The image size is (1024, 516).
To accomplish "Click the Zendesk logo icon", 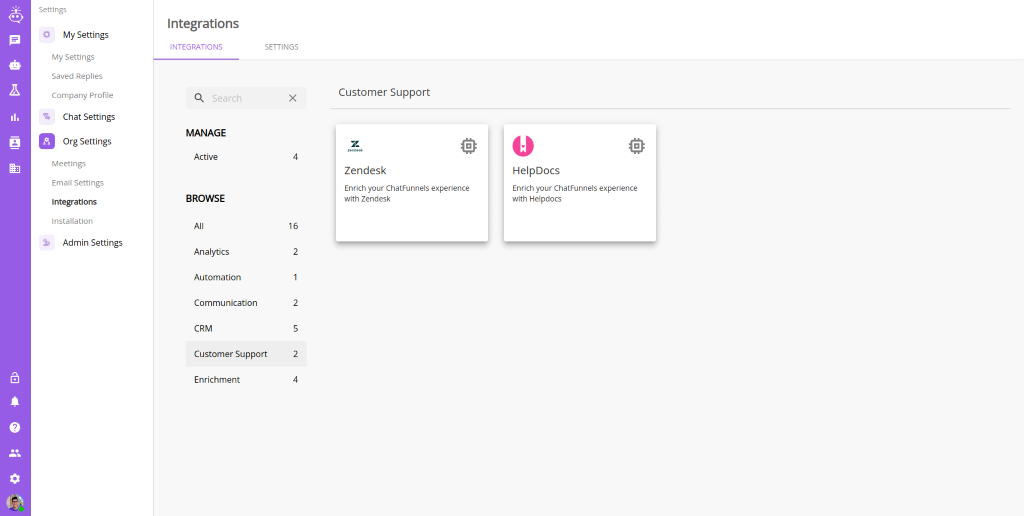I will [x=355, y=146].
